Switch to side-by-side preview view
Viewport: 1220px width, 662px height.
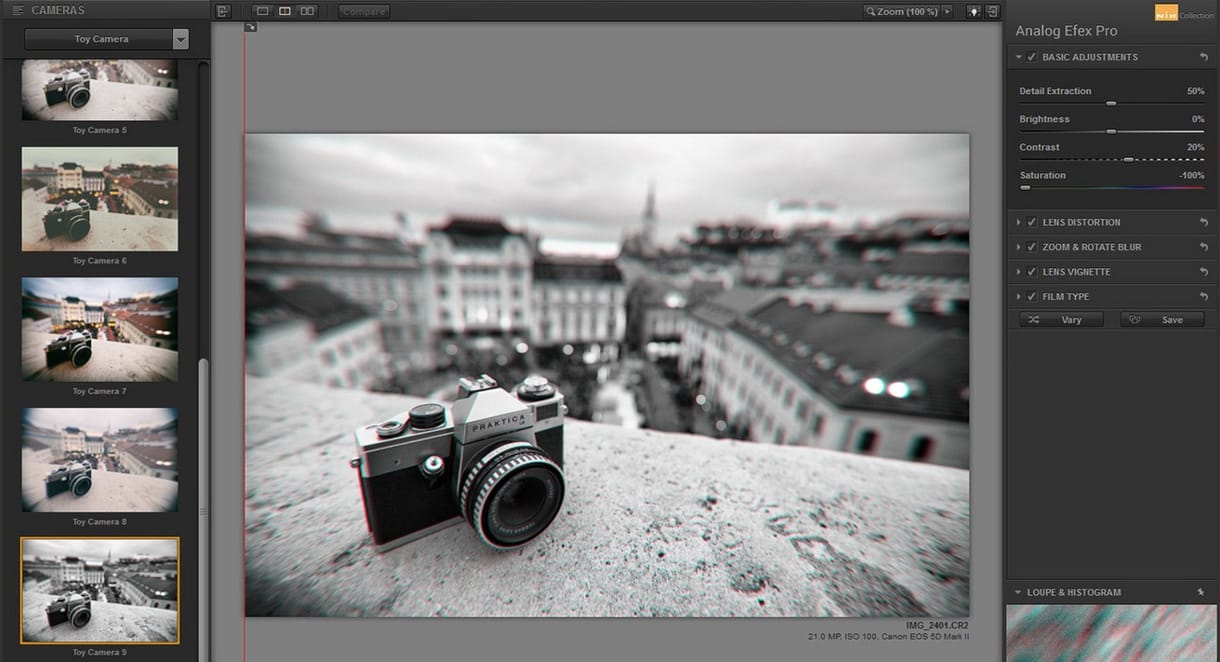coord(307,11)
